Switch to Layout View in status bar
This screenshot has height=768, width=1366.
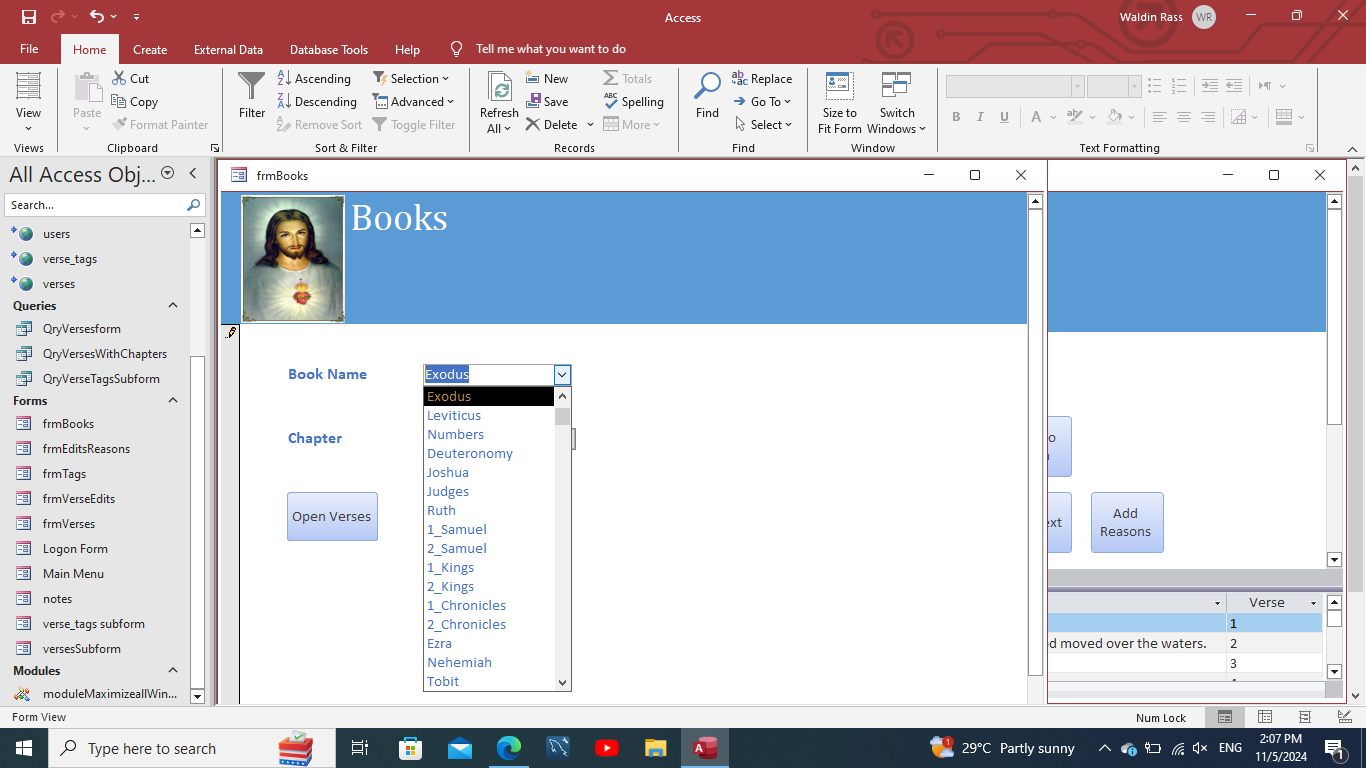point(1304,717)
